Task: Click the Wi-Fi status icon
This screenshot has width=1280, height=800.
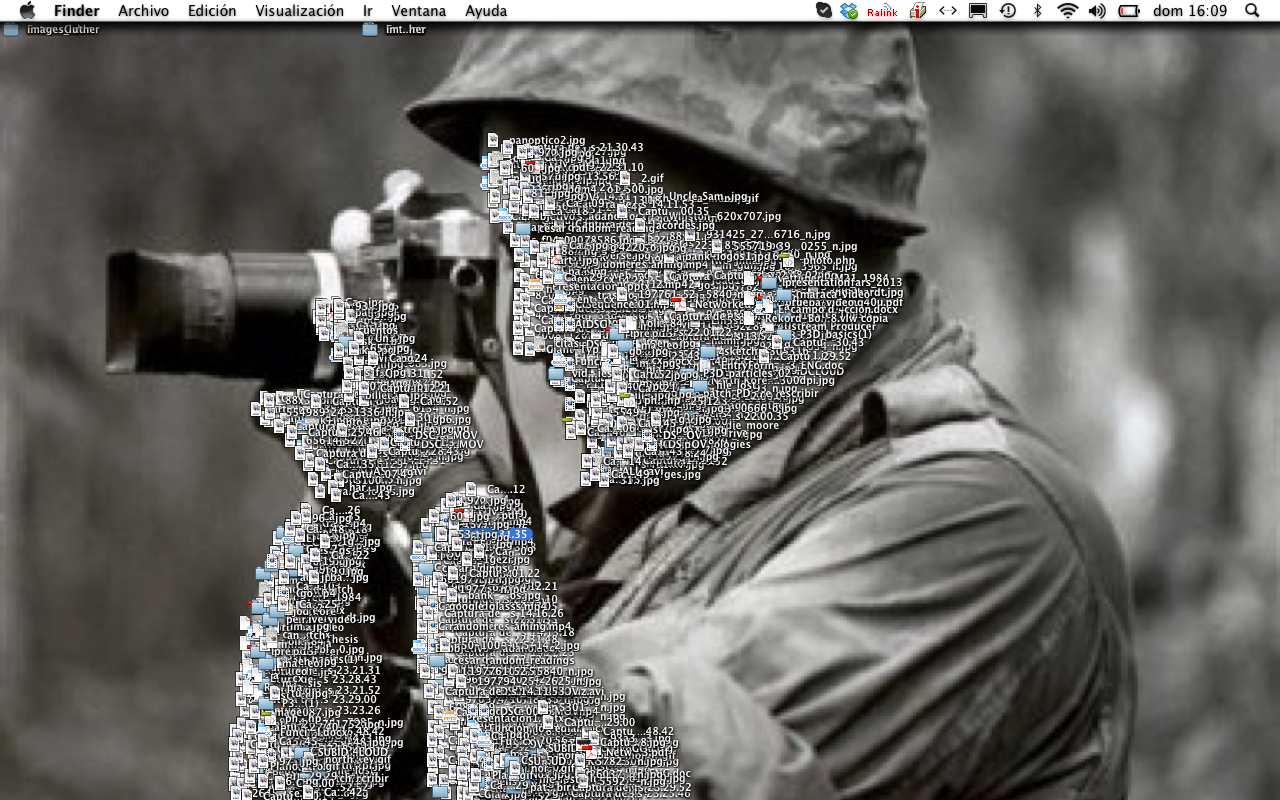Action: pyautogui.click(x=1067, y=11)
